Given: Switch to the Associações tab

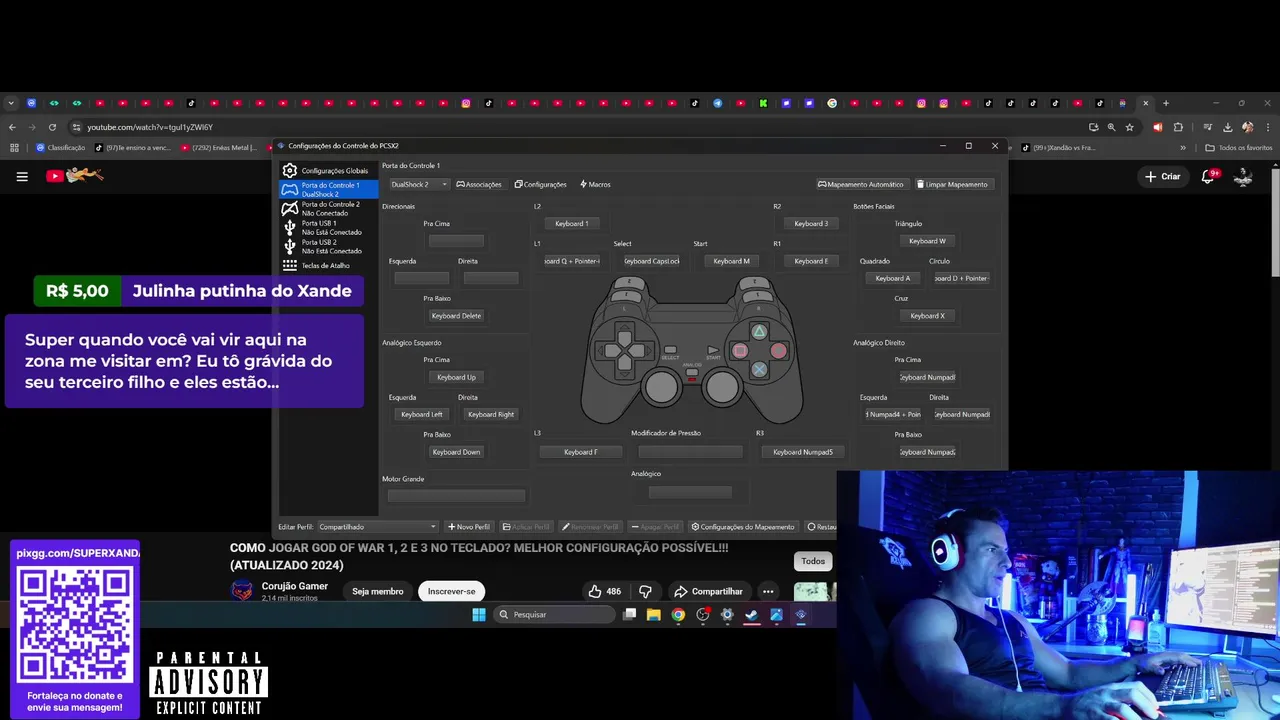Looking at the screenshot, I should tap(479, 184).
